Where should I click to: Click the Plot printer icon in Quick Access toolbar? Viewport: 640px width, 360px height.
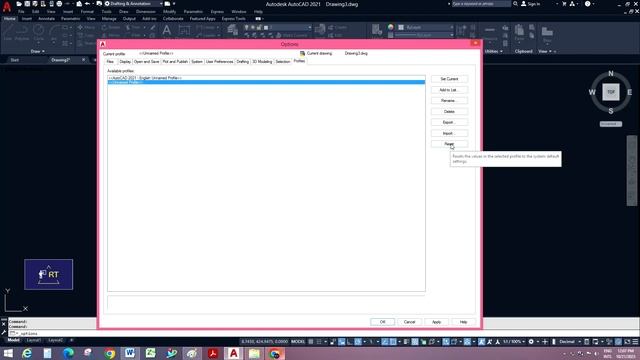59,4
